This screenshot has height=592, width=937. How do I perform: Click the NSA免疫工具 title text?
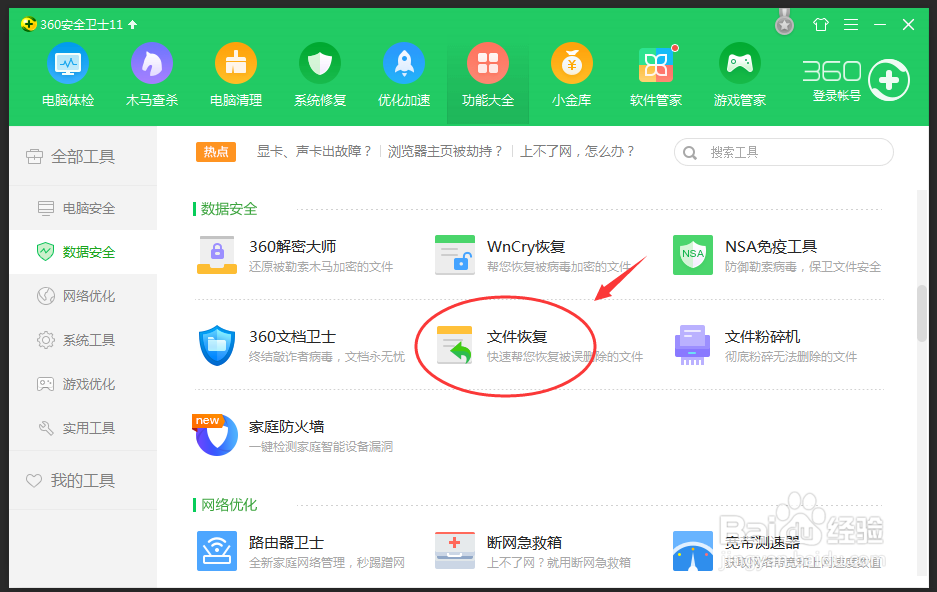pos(771,247)
